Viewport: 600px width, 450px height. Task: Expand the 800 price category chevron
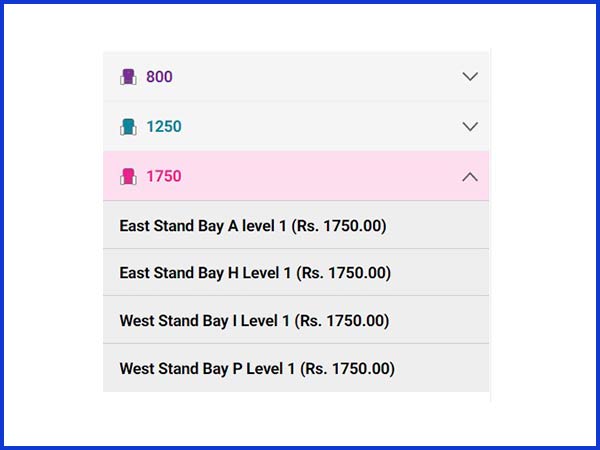click(x=470, y=77)
